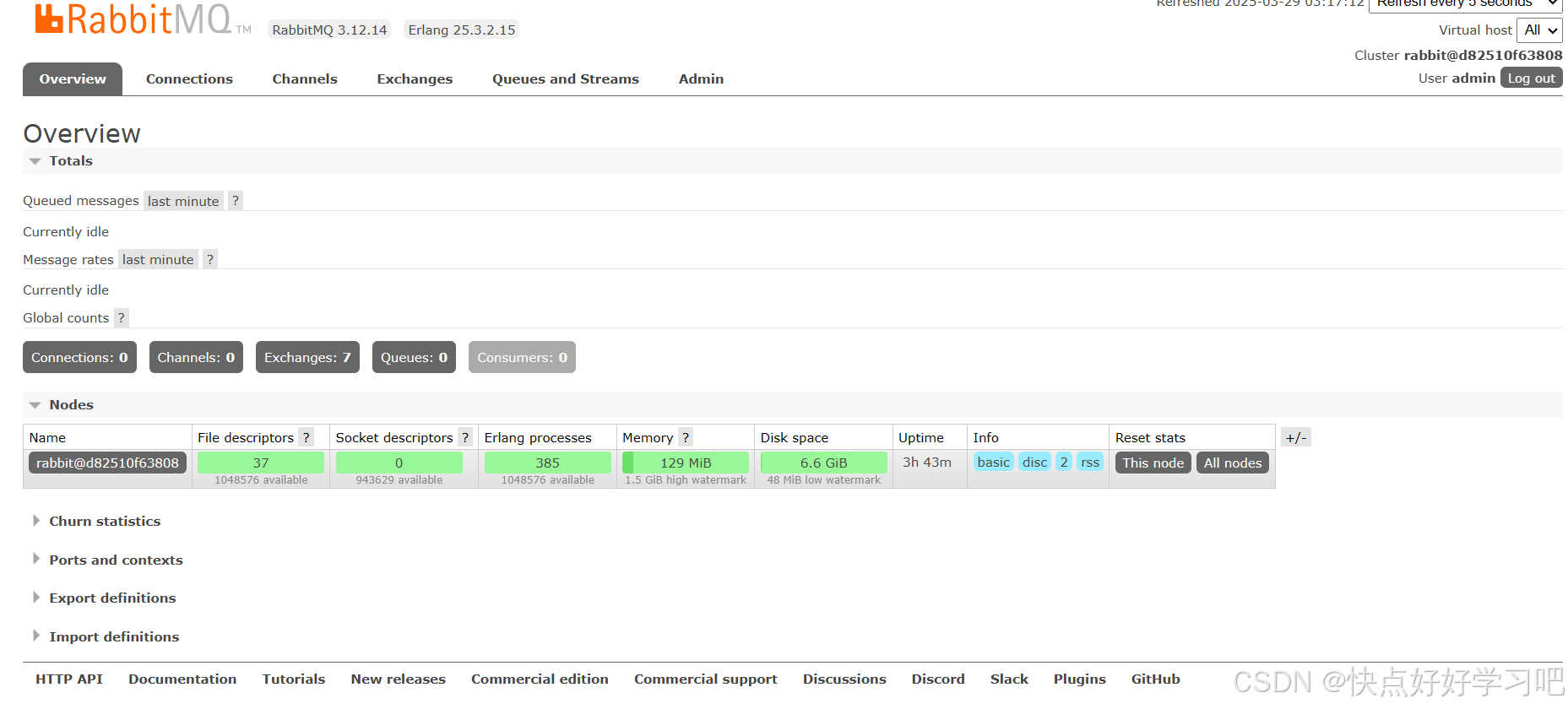The width and height of the screenshot is (1568, 709).
Task: Change Message rates last minute range
Action: 158,259
